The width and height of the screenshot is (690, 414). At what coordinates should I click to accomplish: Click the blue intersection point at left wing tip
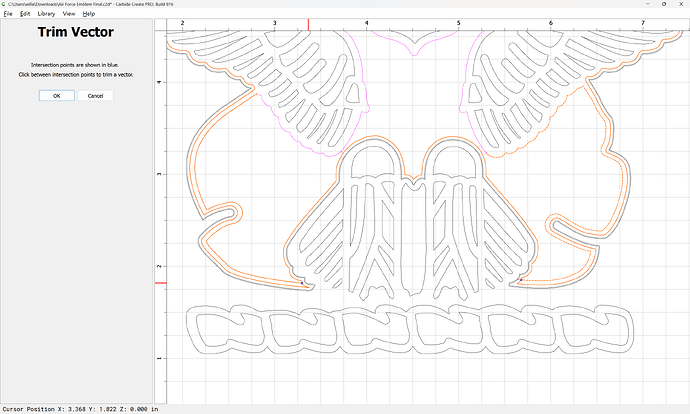tap(302, 283)
